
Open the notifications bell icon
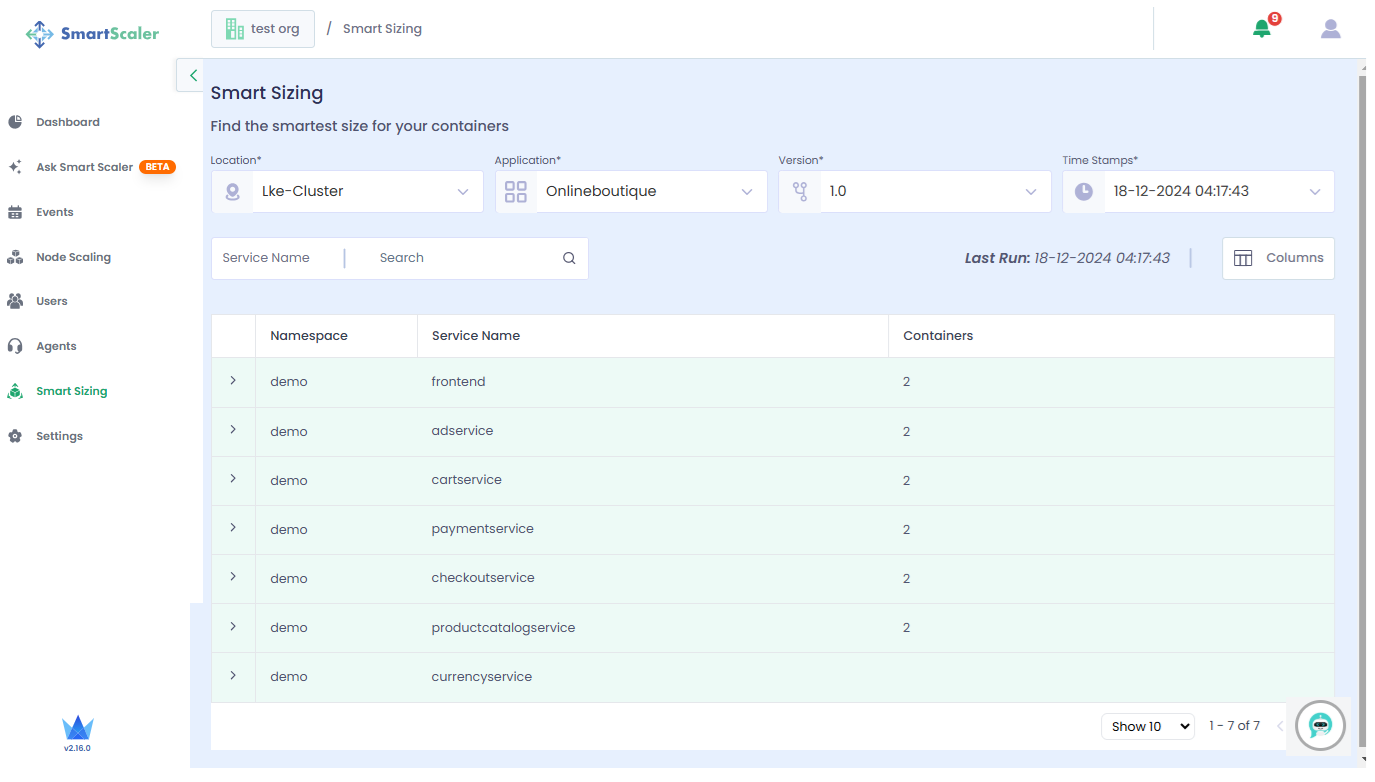pos(1262,29)
